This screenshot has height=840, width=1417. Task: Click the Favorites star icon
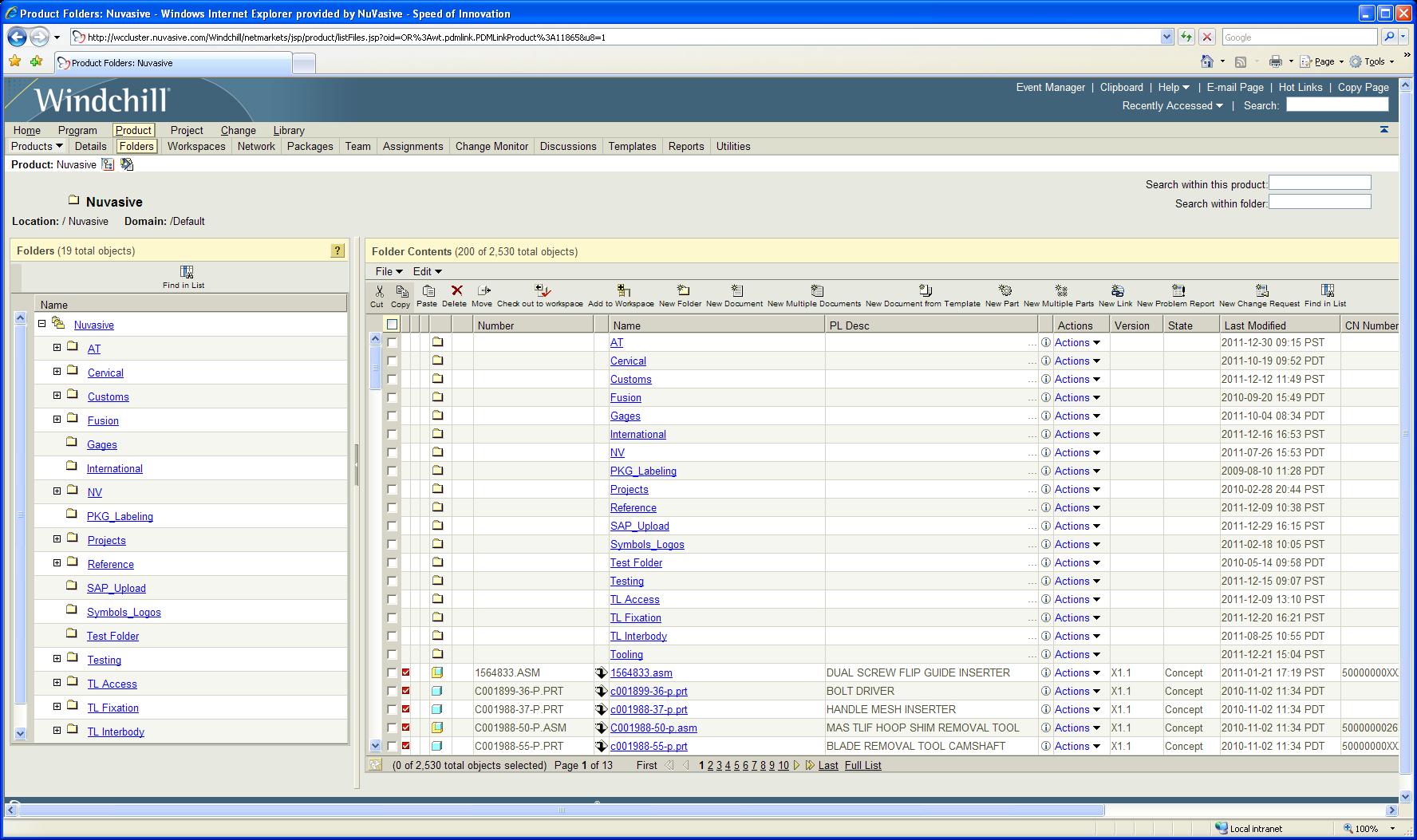pos(14,61)
